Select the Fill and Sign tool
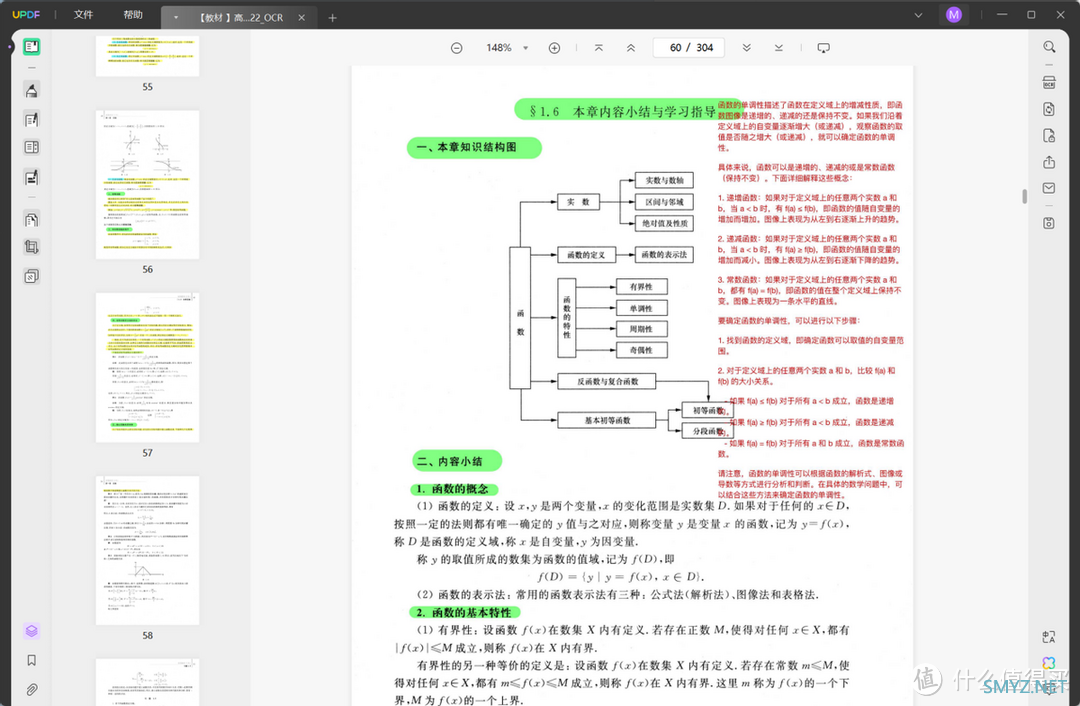This screenshot has width=1080, height=706. (x=31, y=178)
